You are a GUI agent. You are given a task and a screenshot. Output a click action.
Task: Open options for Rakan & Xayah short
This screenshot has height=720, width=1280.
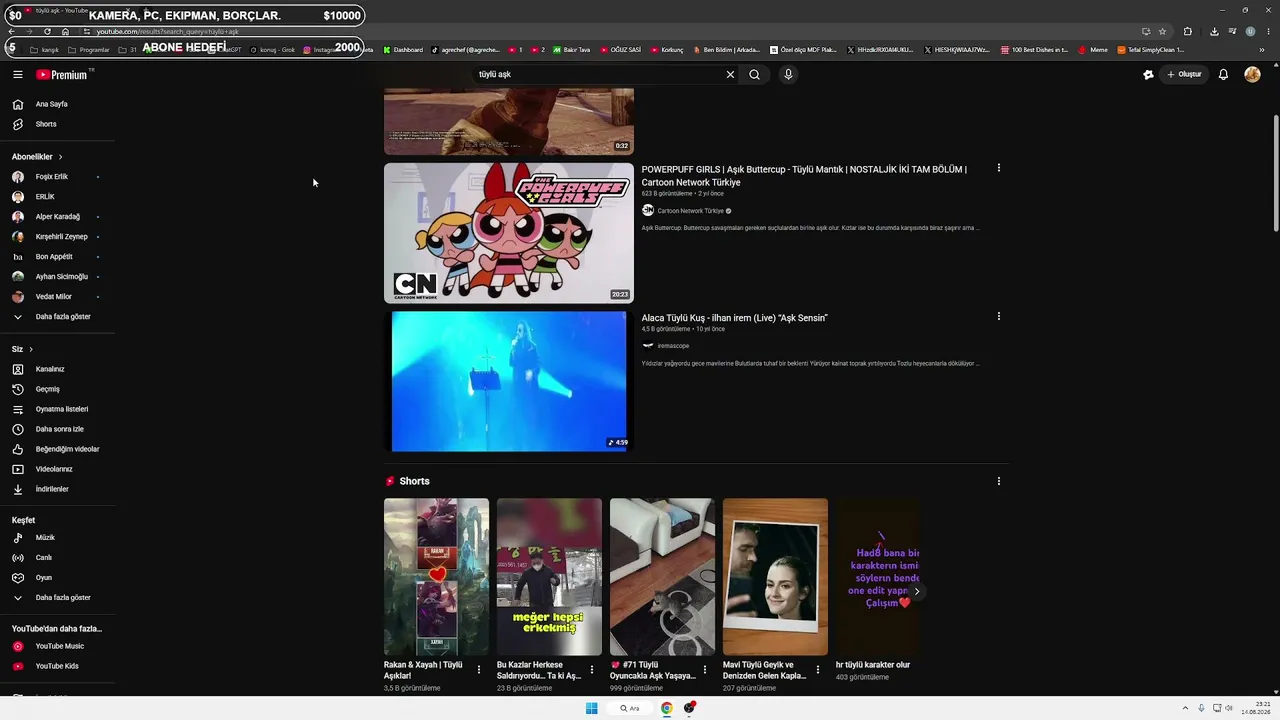[479, 670]
